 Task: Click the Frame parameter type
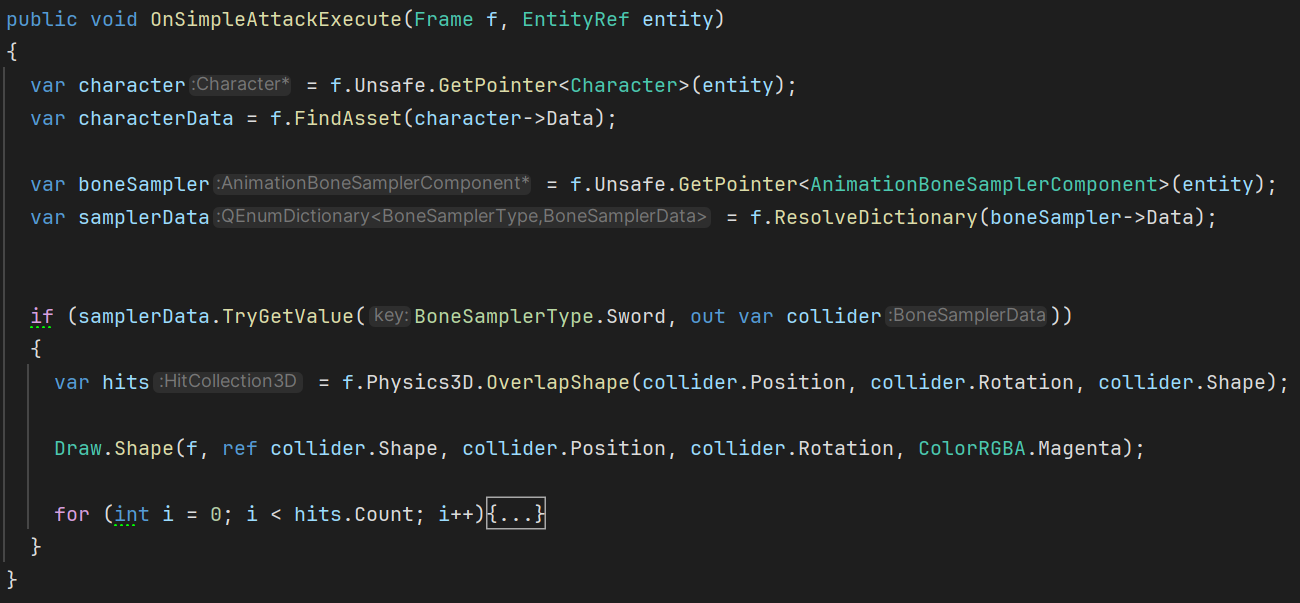(442, 19)
